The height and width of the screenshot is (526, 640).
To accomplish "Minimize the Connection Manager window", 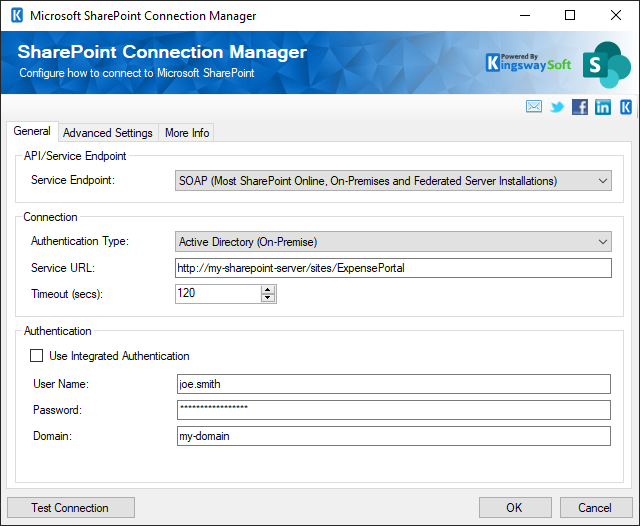I will [x=525, y=16].
